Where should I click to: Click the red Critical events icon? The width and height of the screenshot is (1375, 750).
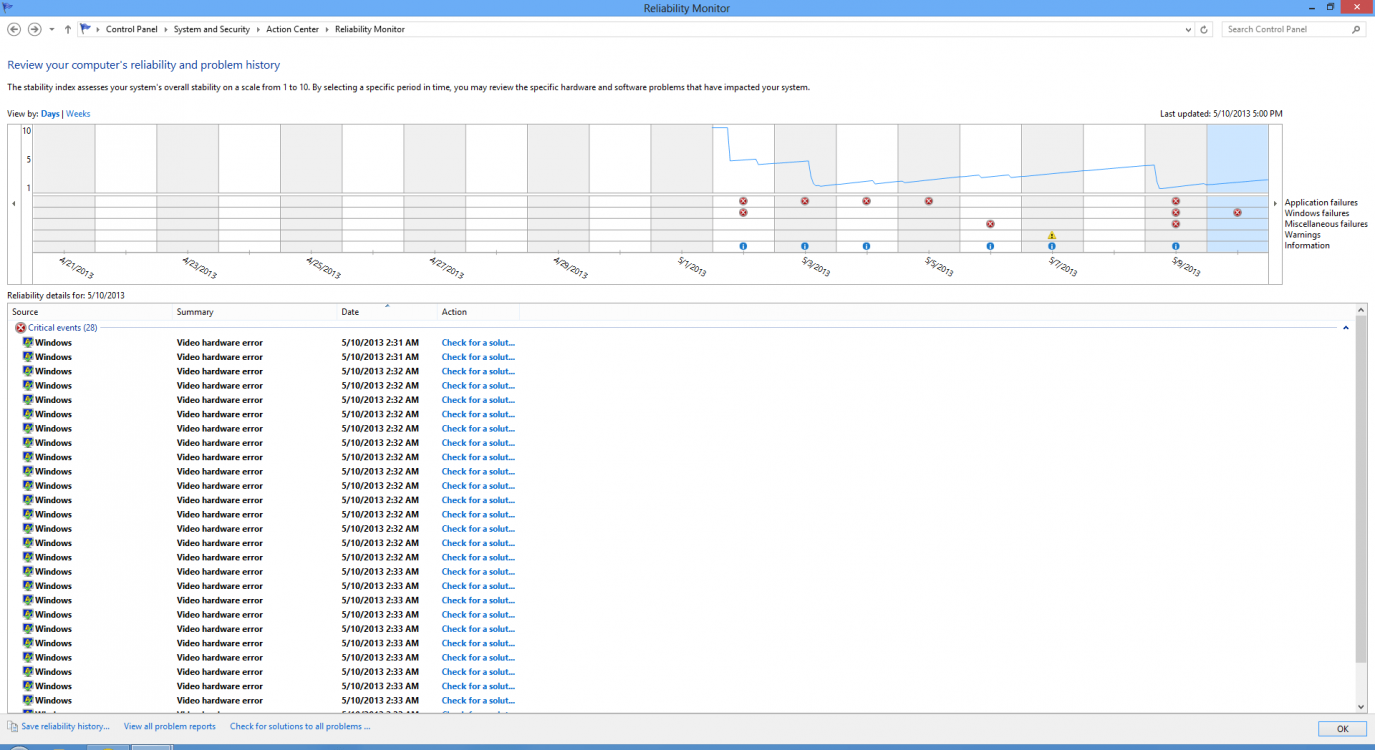20,328
